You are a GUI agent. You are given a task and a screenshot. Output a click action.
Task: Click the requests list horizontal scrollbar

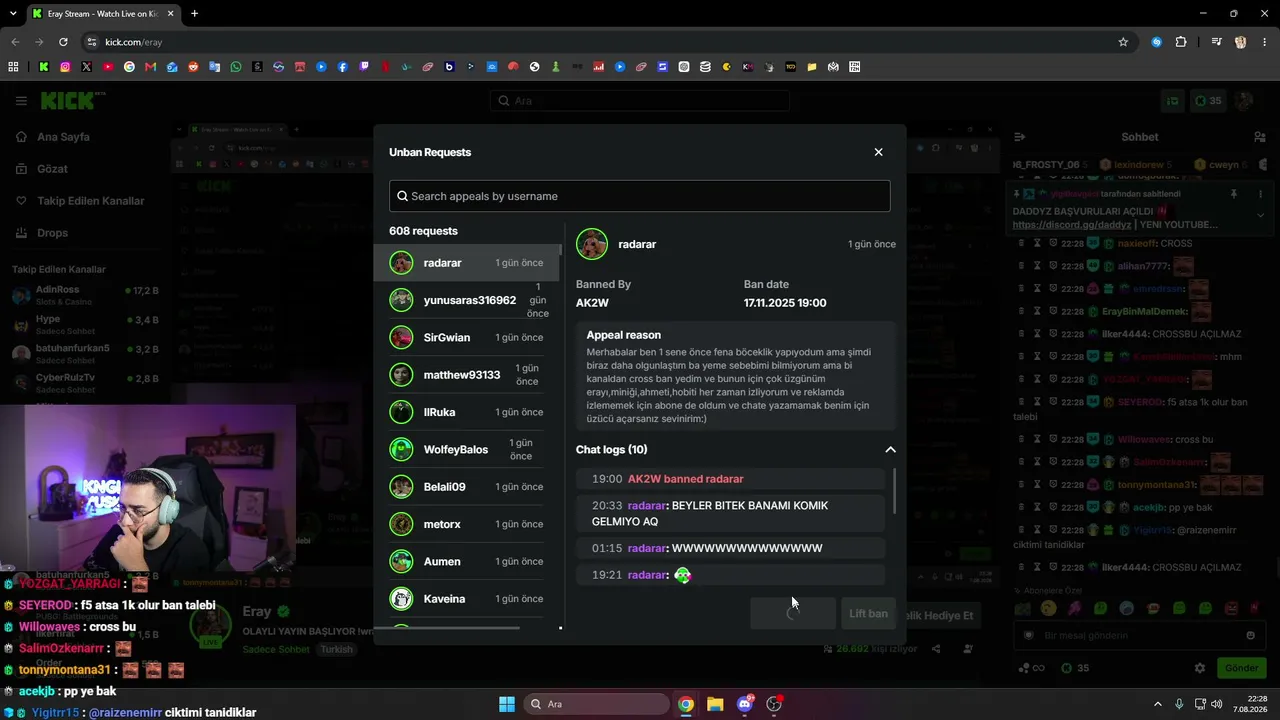454,628
